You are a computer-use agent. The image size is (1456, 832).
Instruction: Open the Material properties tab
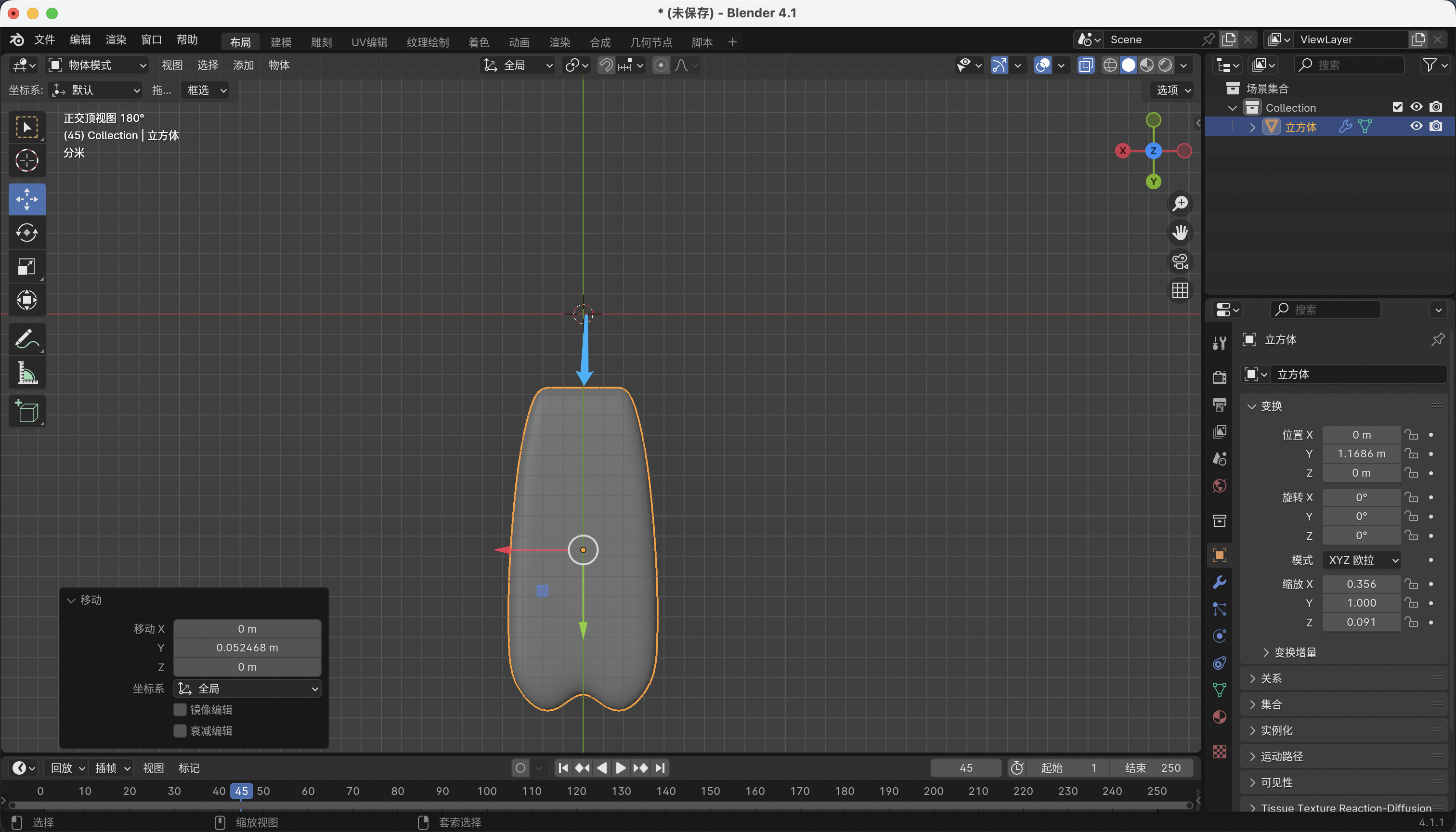tap(1219, 717)
